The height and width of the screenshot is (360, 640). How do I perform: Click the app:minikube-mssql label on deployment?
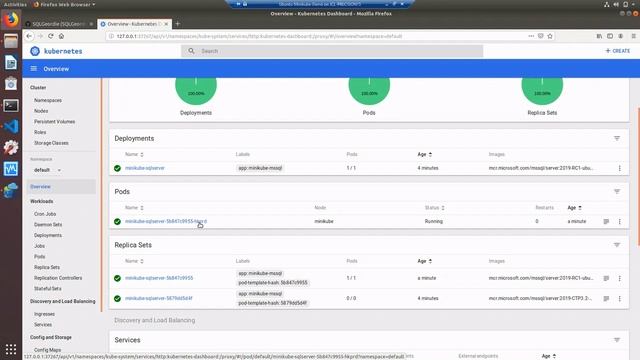pos(260,168)
